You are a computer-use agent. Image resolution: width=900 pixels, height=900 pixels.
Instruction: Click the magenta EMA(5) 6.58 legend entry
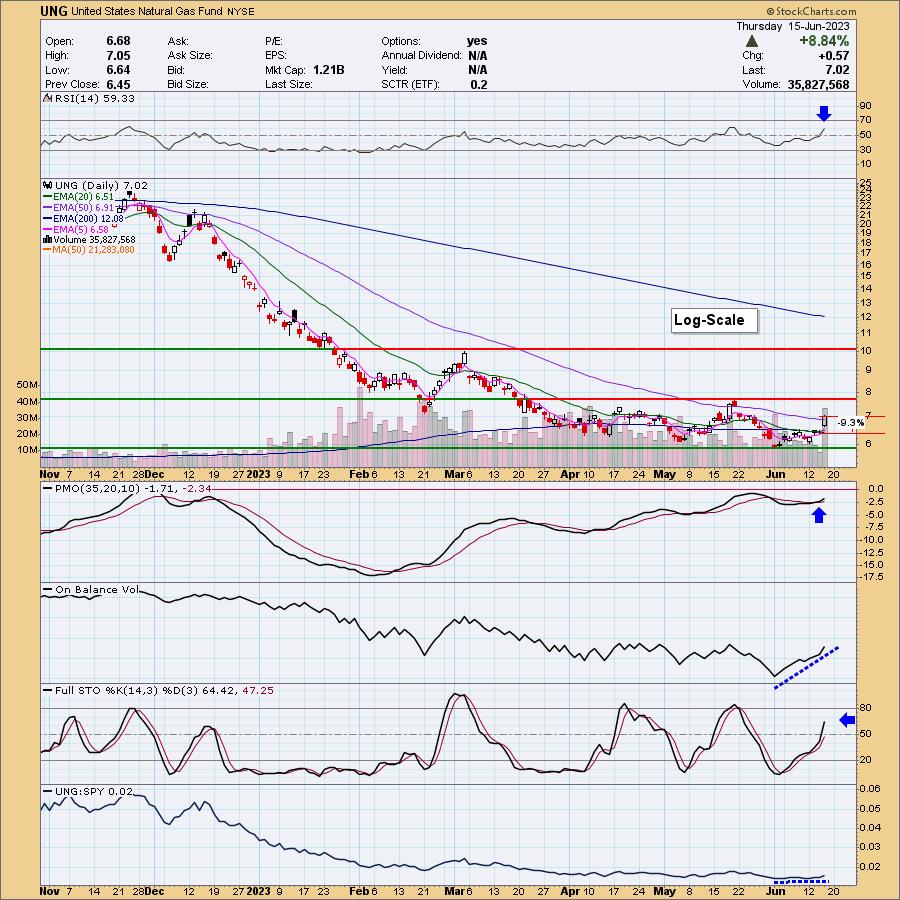76,229
